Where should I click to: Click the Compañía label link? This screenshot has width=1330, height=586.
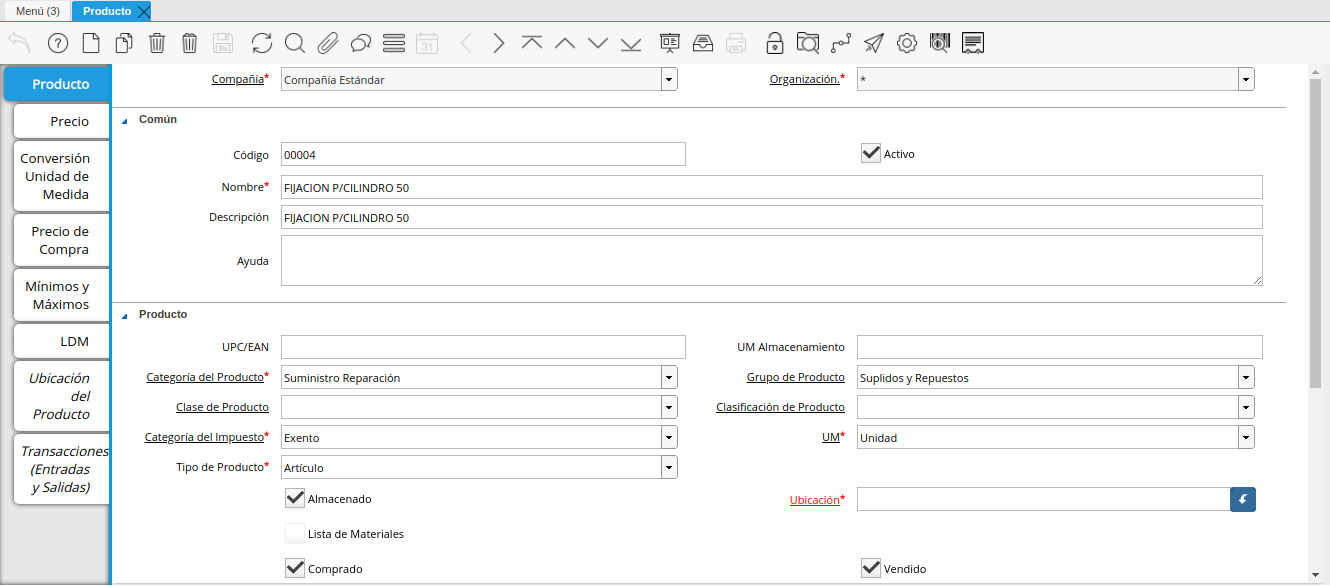237,79
